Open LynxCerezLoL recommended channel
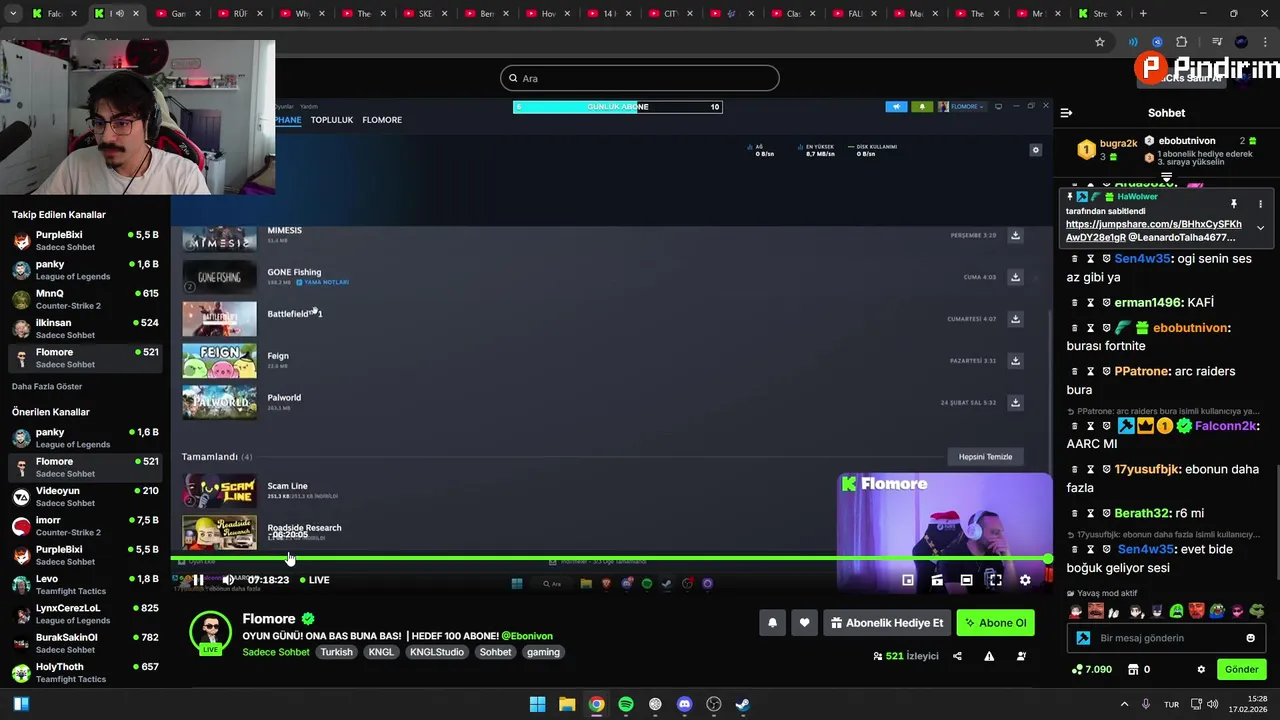Screen dimensions: 1280x720 (85, 613)
